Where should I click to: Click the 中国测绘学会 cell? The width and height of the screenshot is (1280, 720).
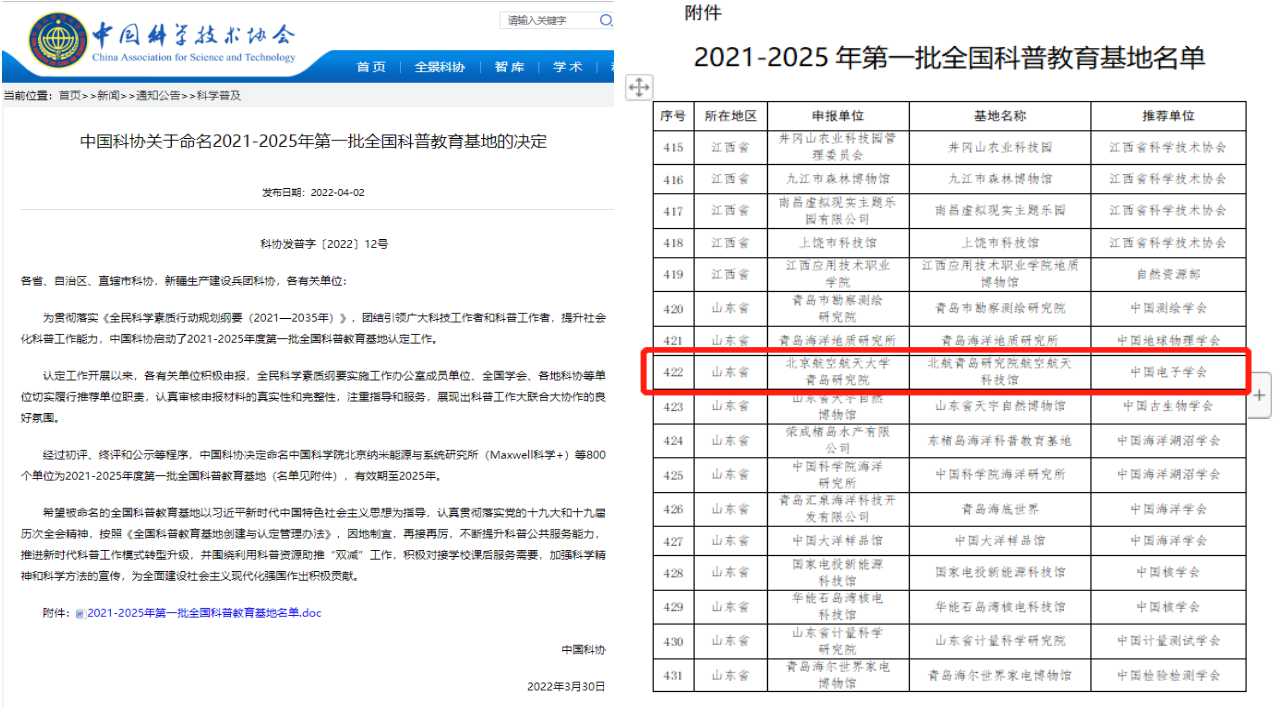point(1168,308)
